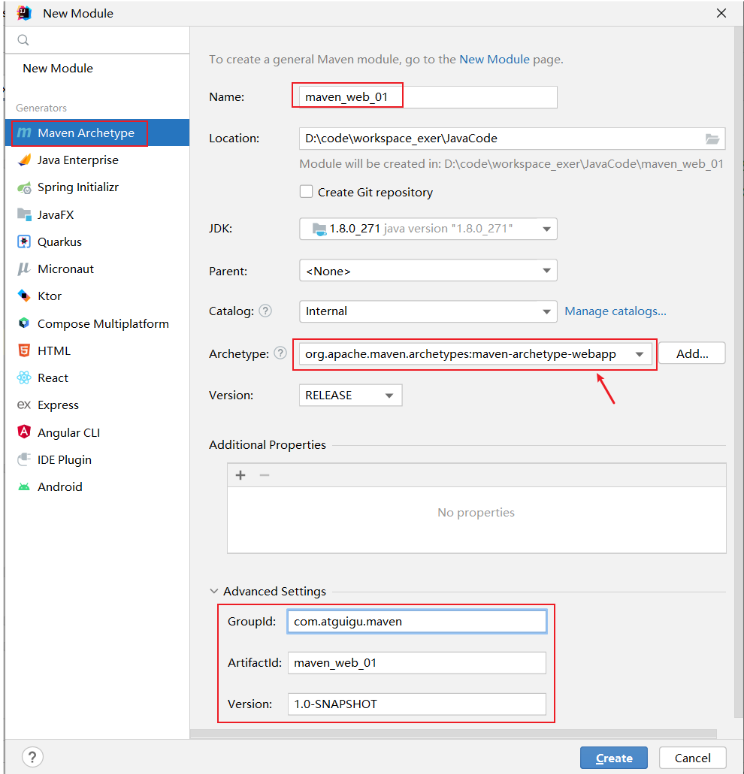
Task: Select Express generator label
Action: (58, 405)
